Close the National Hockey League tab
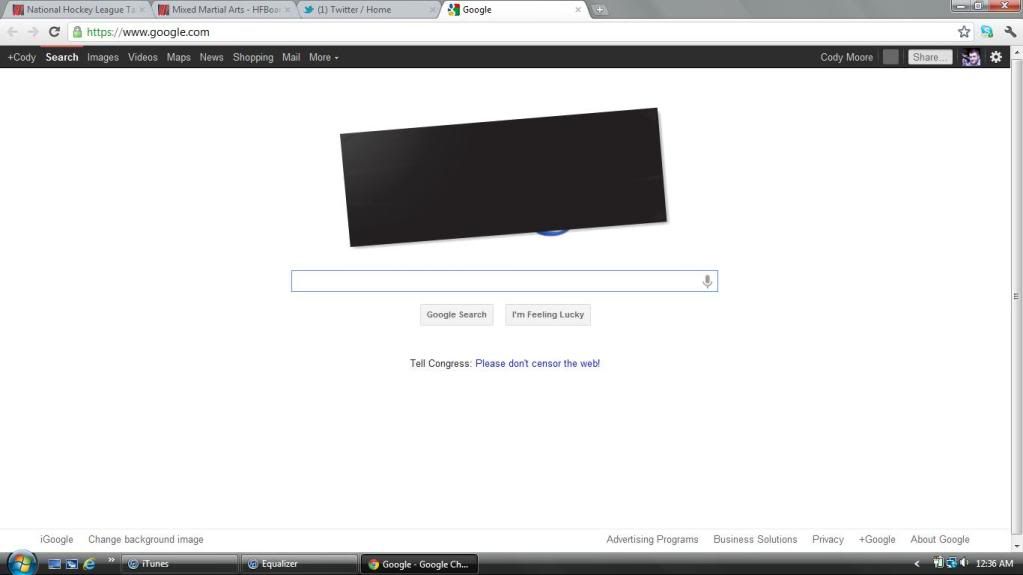This screenshot has width=1023, height=575. pos(142,10)
